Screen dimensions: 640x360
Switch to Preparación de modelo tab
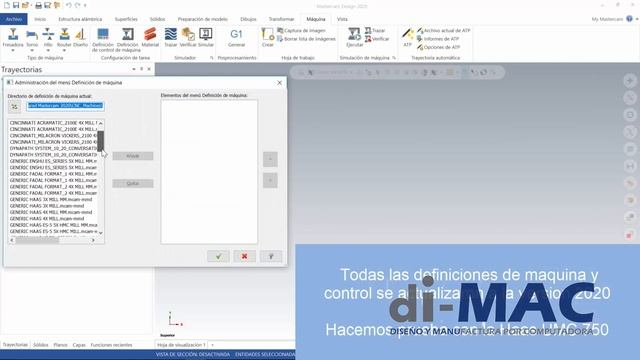coord(202,19)
